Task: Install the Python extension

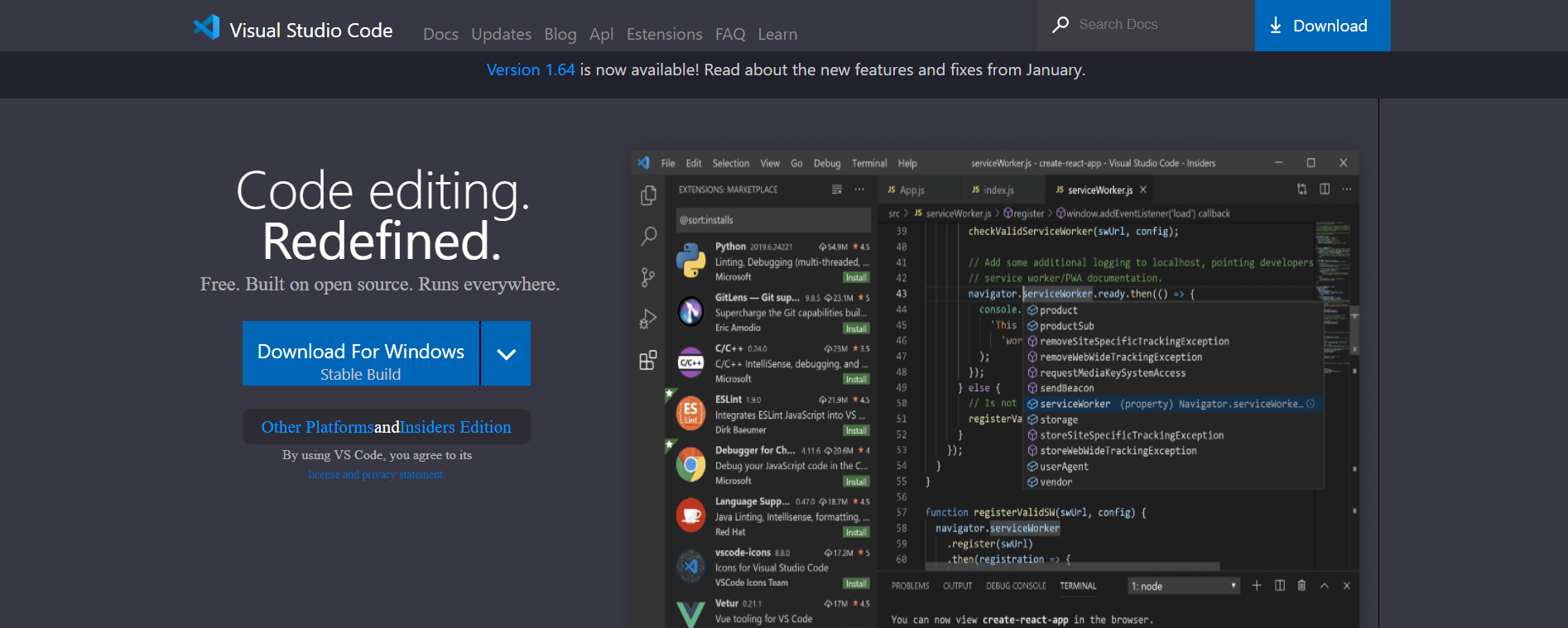Action: [856, 278]
